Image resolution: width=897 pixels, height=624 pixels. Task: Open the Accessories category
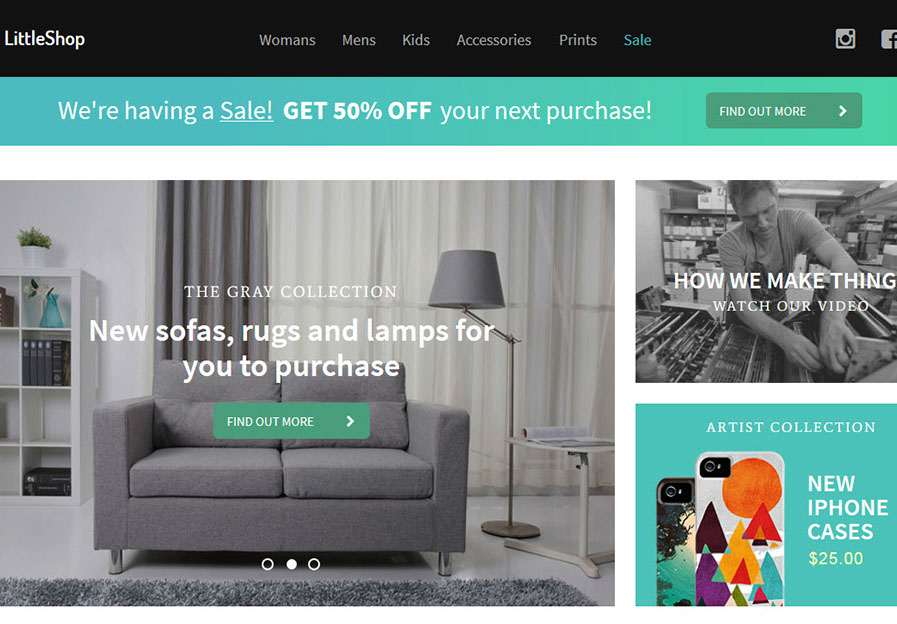pyautogui.click(x=494, y=40)
